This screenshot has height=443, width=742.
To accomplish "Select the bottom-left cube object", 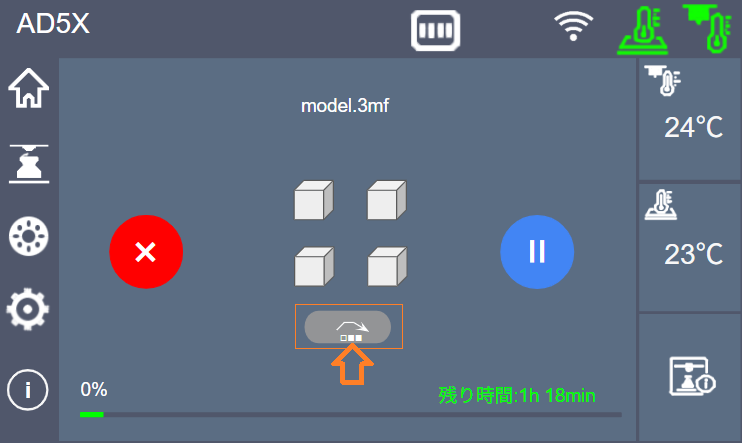I will [x=314, y=266].
